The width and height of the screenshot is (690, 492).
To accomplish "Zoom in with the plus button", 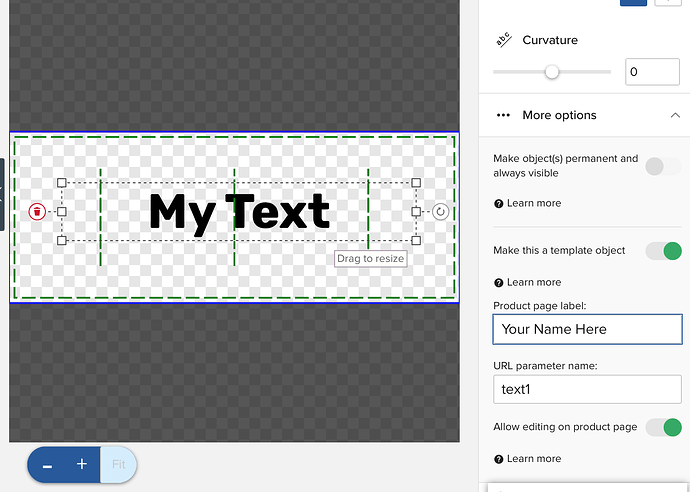I will [x=82, y=464].
